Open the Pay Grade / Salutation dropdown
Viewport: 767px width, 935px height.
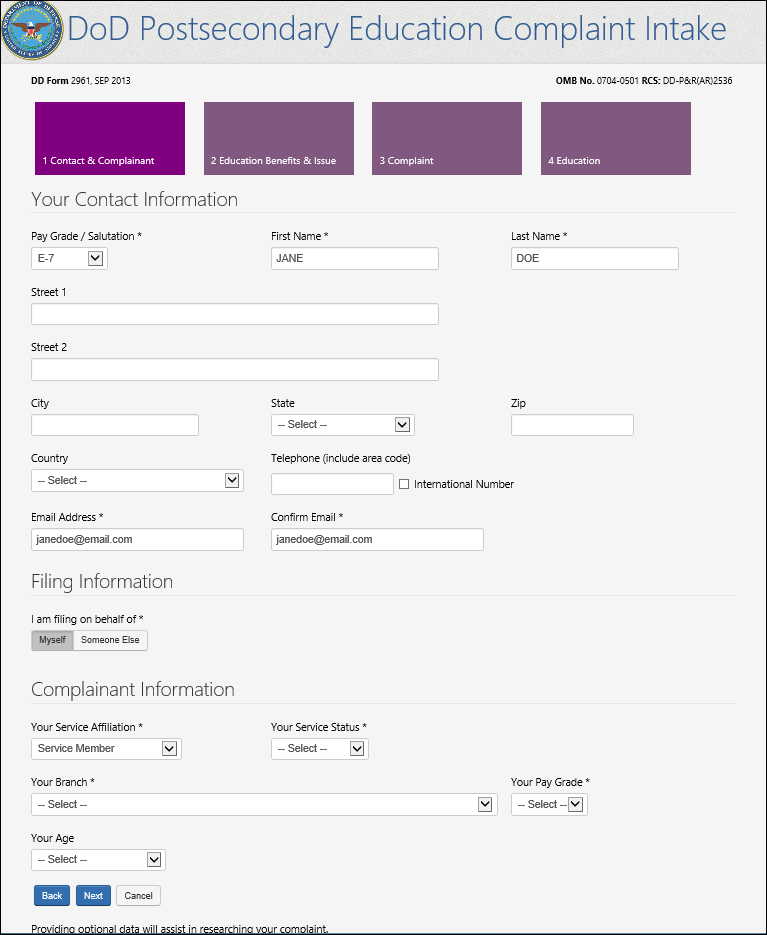point(69,259)
